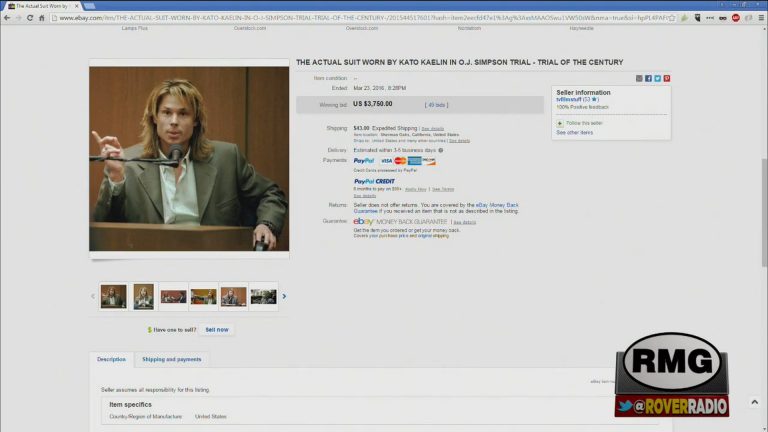Screen dimensions: 768x432
Task: Click the three-dots extension icon in toolbar
Action: click(x=710, y=18)
